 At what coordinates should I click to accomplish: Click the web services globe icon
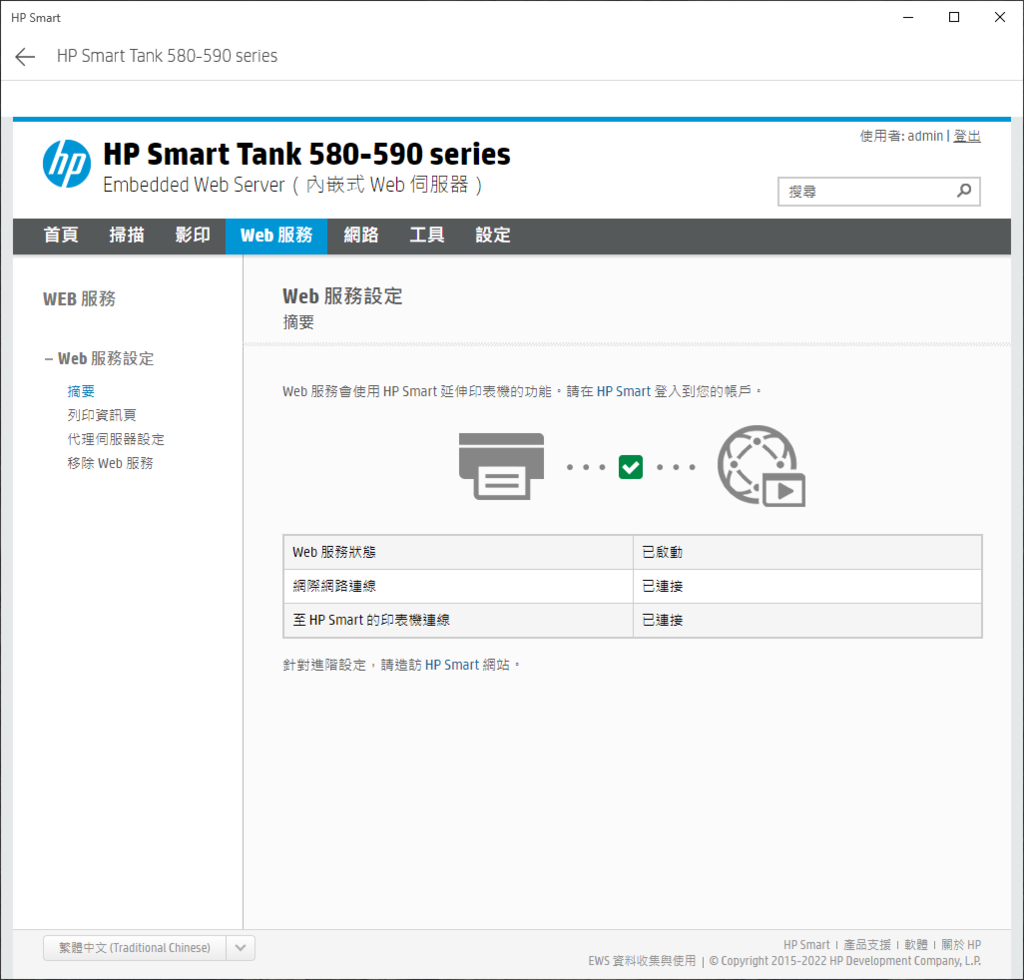(x=761, y=466)
